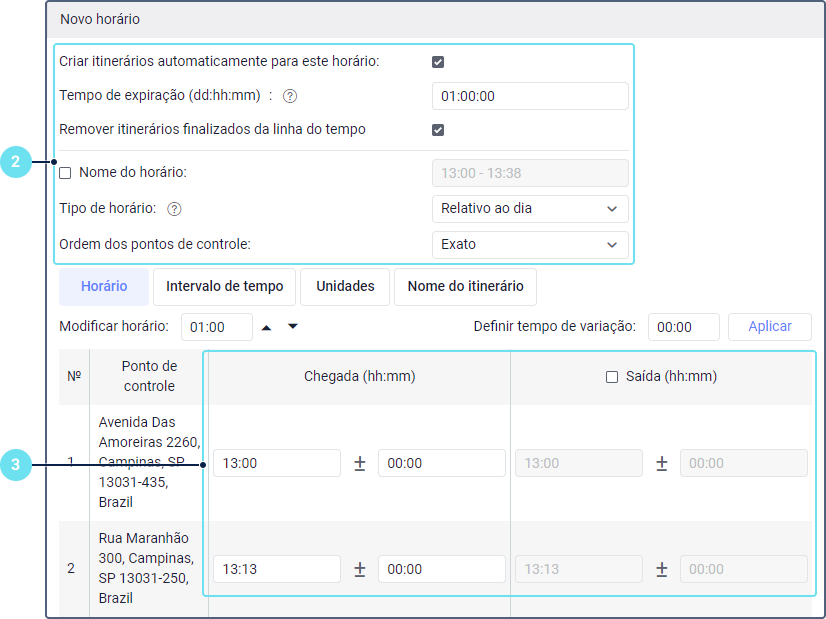This screenshot has width=826, height=619.
Task: Edit the Tempo de expiração field
Action: 529,96
